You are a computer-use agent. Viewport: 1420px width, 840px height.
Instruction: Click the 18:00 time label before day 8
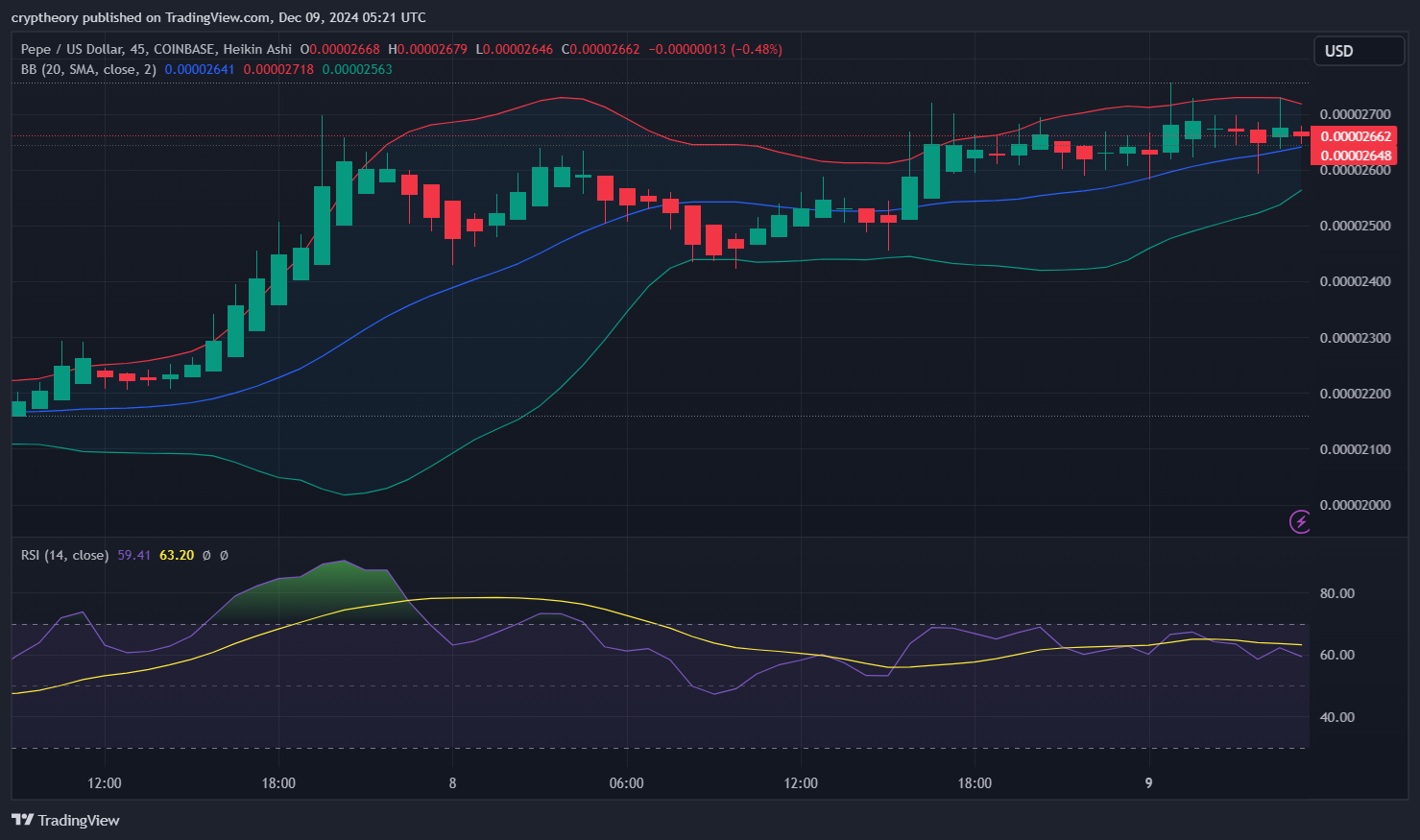278,783
